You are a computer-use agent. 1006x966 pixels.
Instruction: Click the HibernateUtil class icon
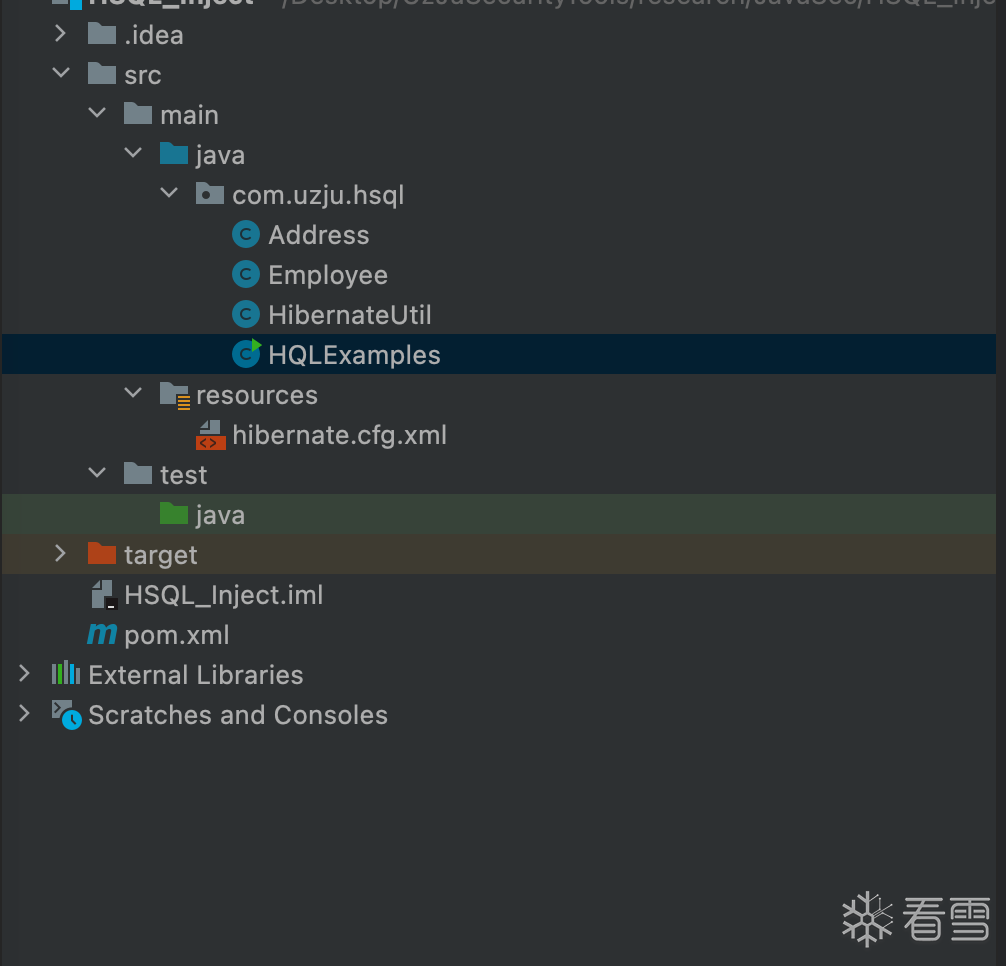245,315
